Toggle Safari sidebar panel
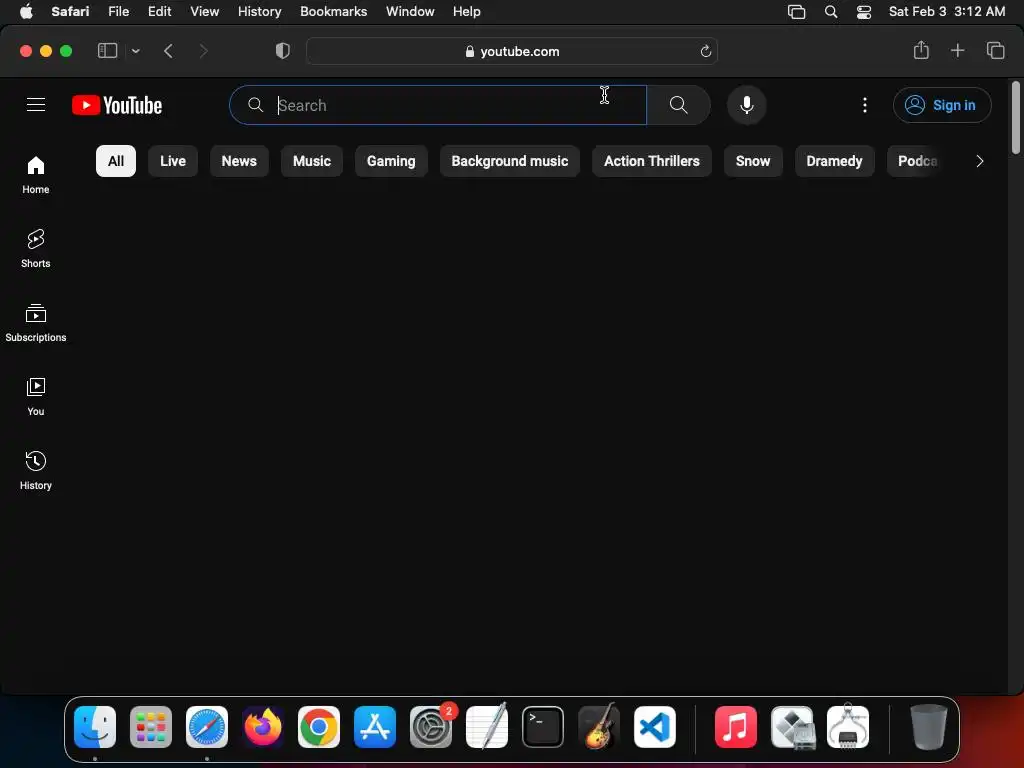The image size is (1024, 768). coord(107,51)
